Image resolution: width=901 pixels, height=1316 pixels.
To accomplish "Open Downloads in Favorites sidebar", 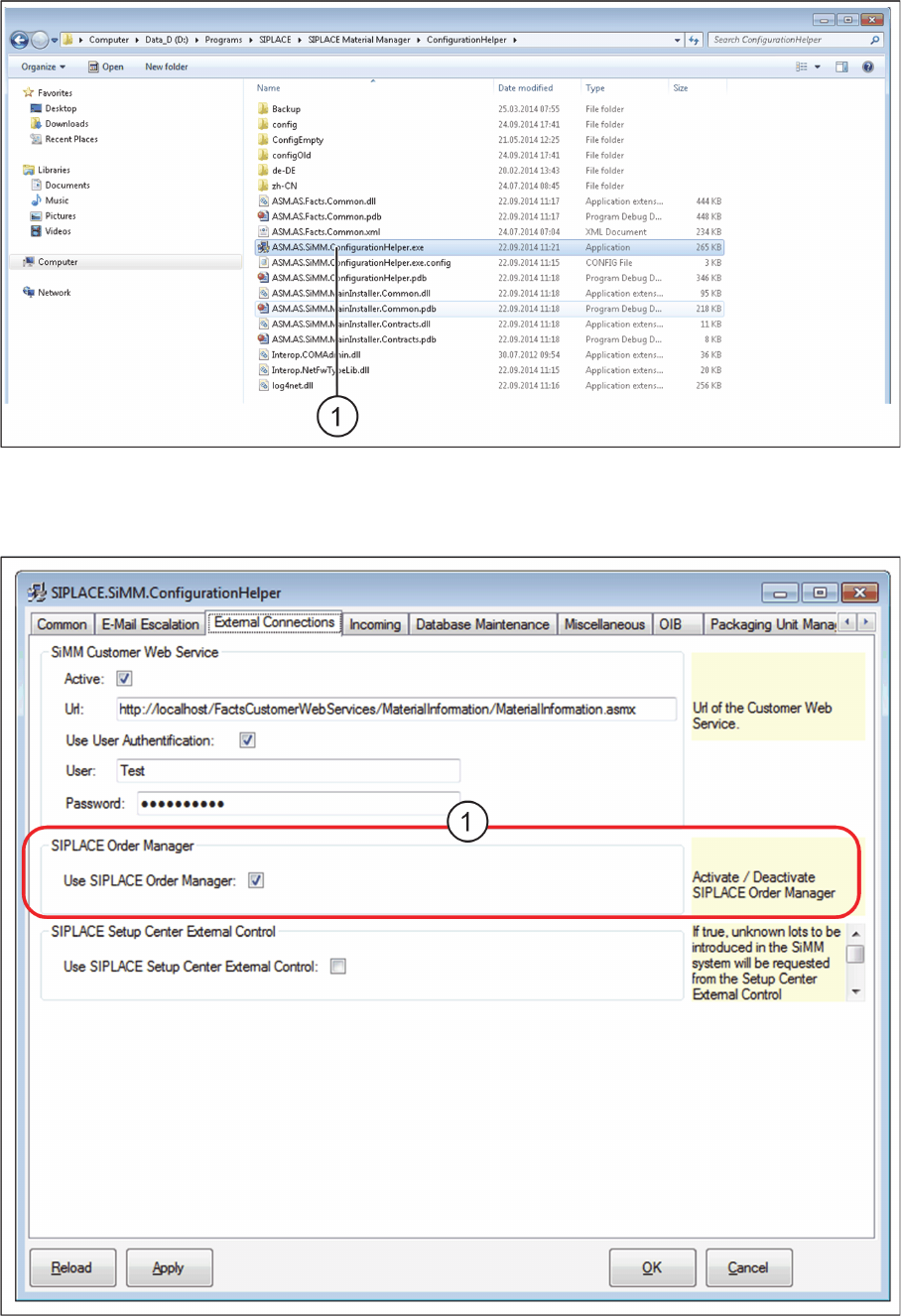I will [x=60, y=124].
